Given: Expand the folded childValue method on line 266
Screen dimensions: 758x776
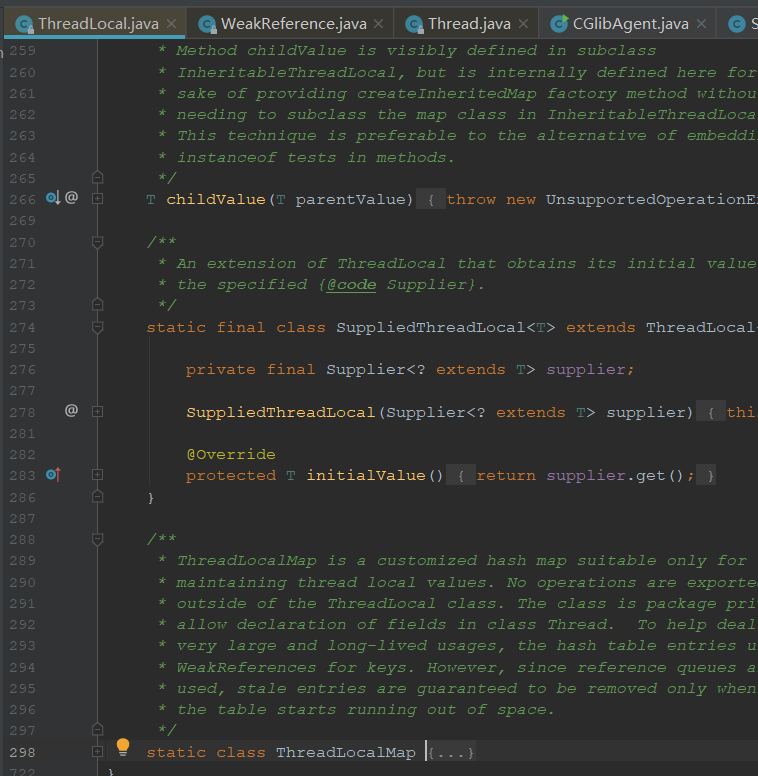Looking at the screenshot, I should click(x=97, y=199).
